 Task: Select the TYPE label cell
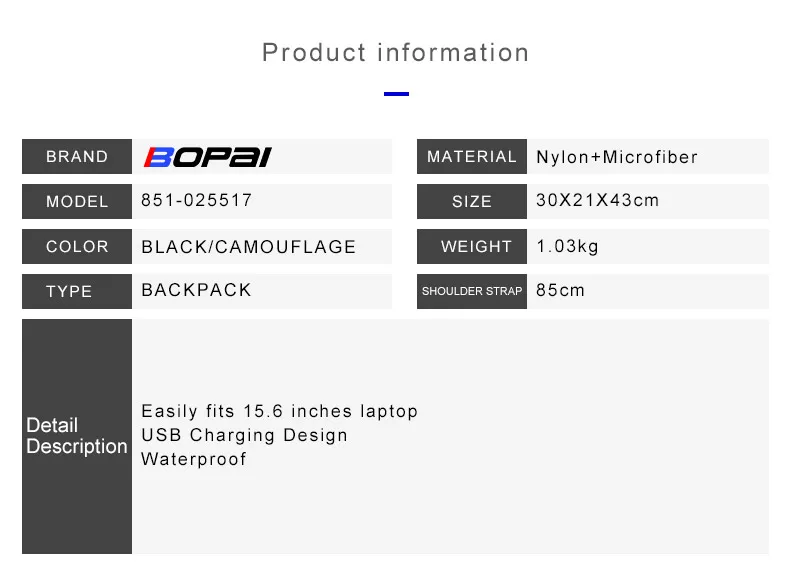pos(77,291)
